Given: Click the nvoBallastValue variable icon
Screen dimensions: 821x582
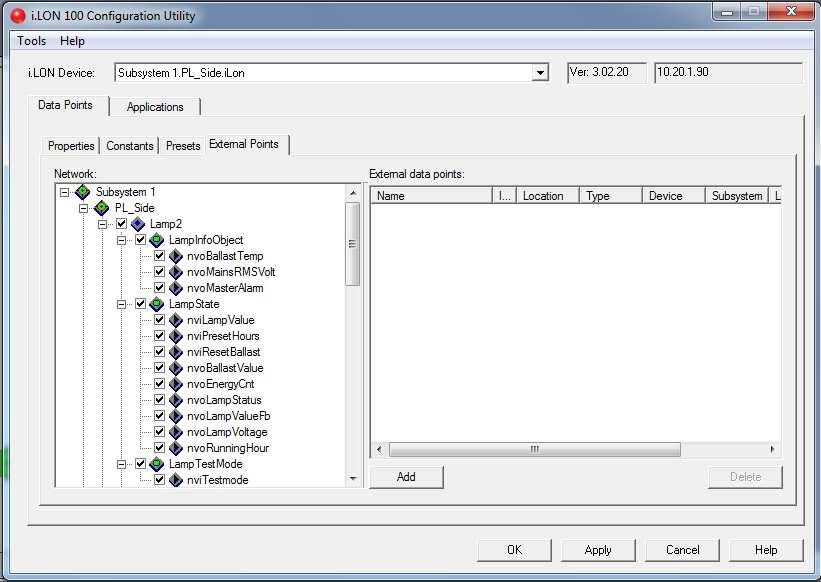Looking at the screenshot, I should point(176,368).
